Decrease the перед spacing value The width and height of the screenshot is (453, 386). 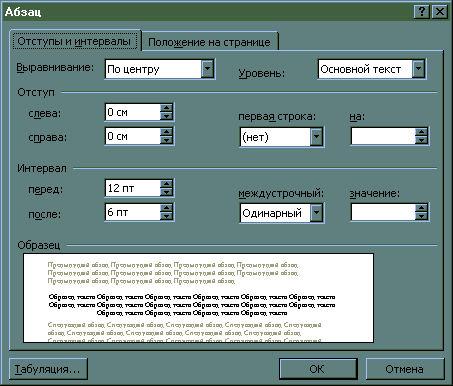(x=166, y=192)
